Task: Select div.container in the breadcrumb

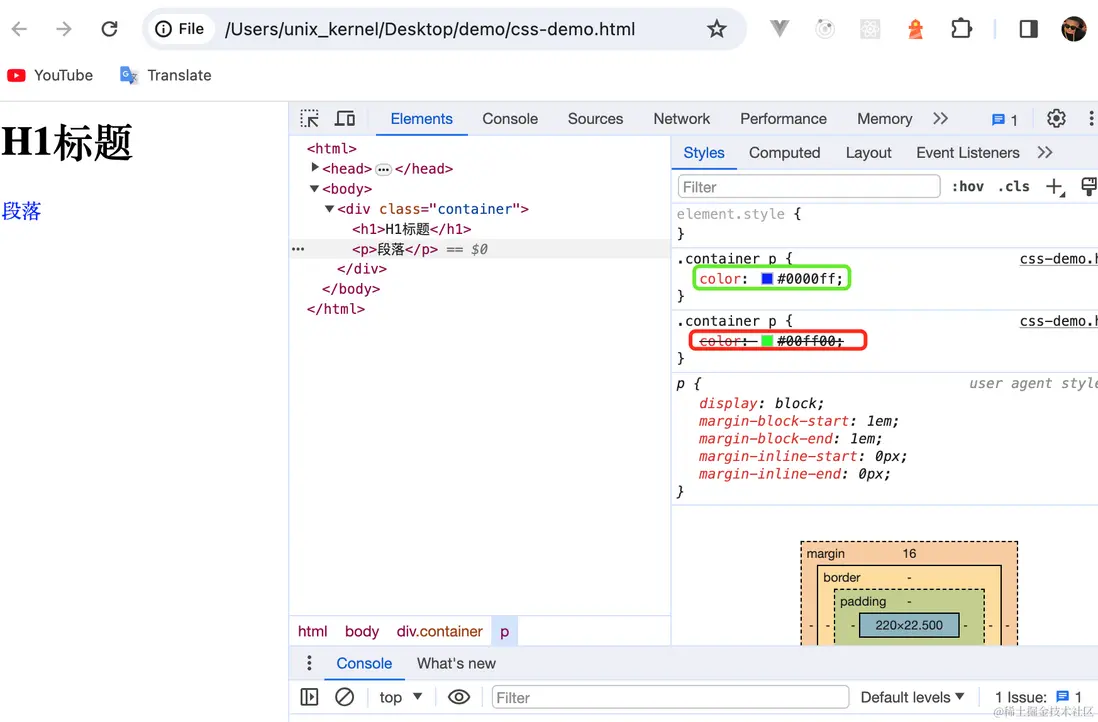Action: (439, 631)
